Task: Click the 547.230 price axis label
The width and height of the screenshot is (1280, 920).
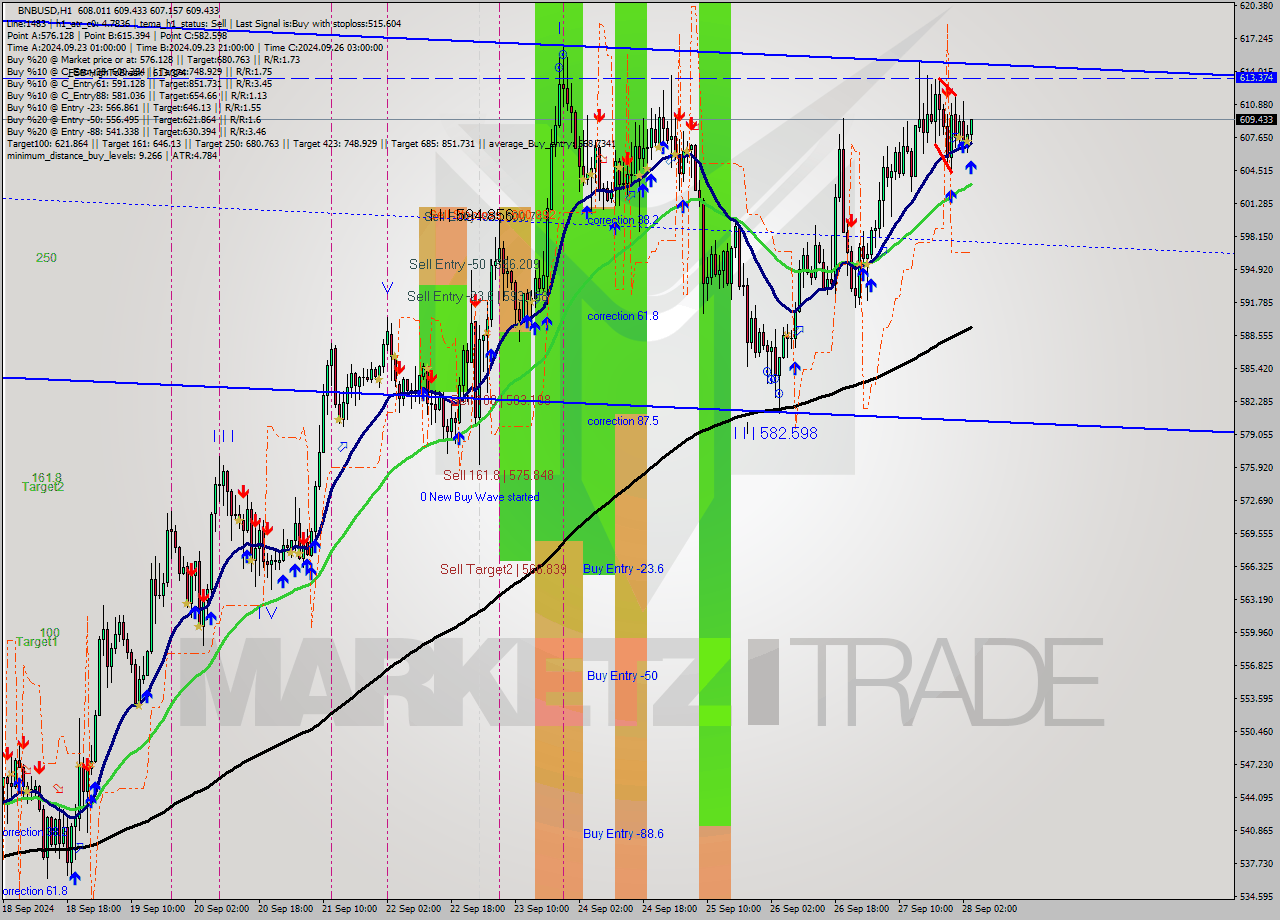Action: click(x=1256, y=765)
